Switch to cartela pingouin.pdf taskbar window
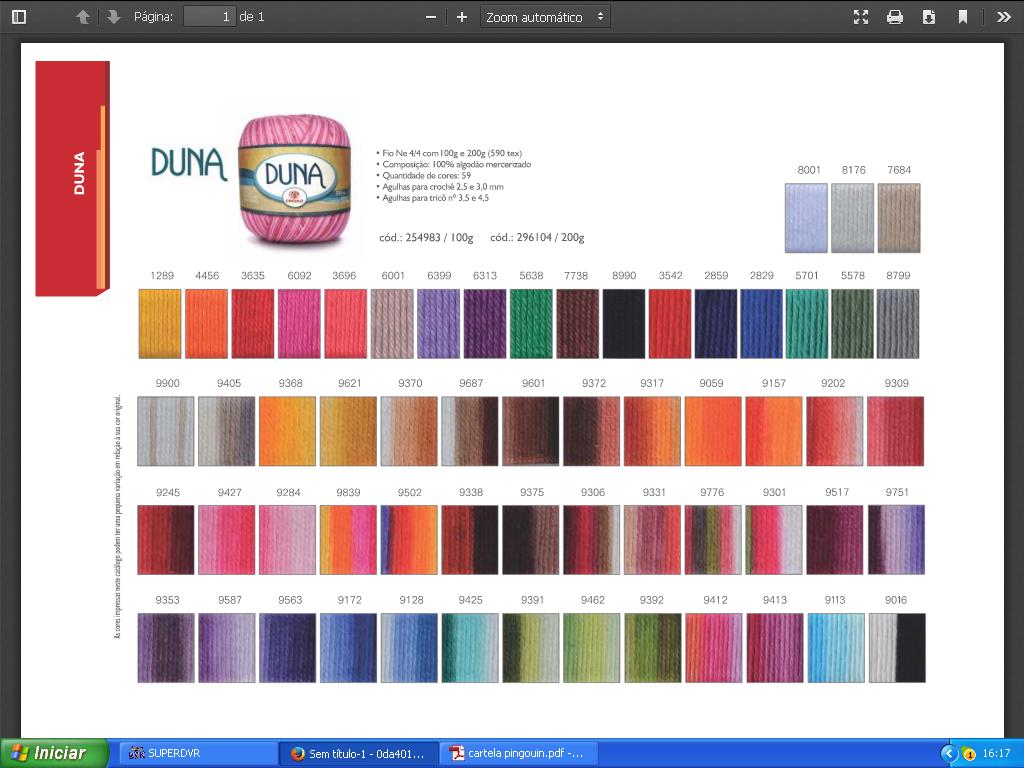Image resolution: width=1024 pixels, height=768 pixels. click(x=519, y=753)
